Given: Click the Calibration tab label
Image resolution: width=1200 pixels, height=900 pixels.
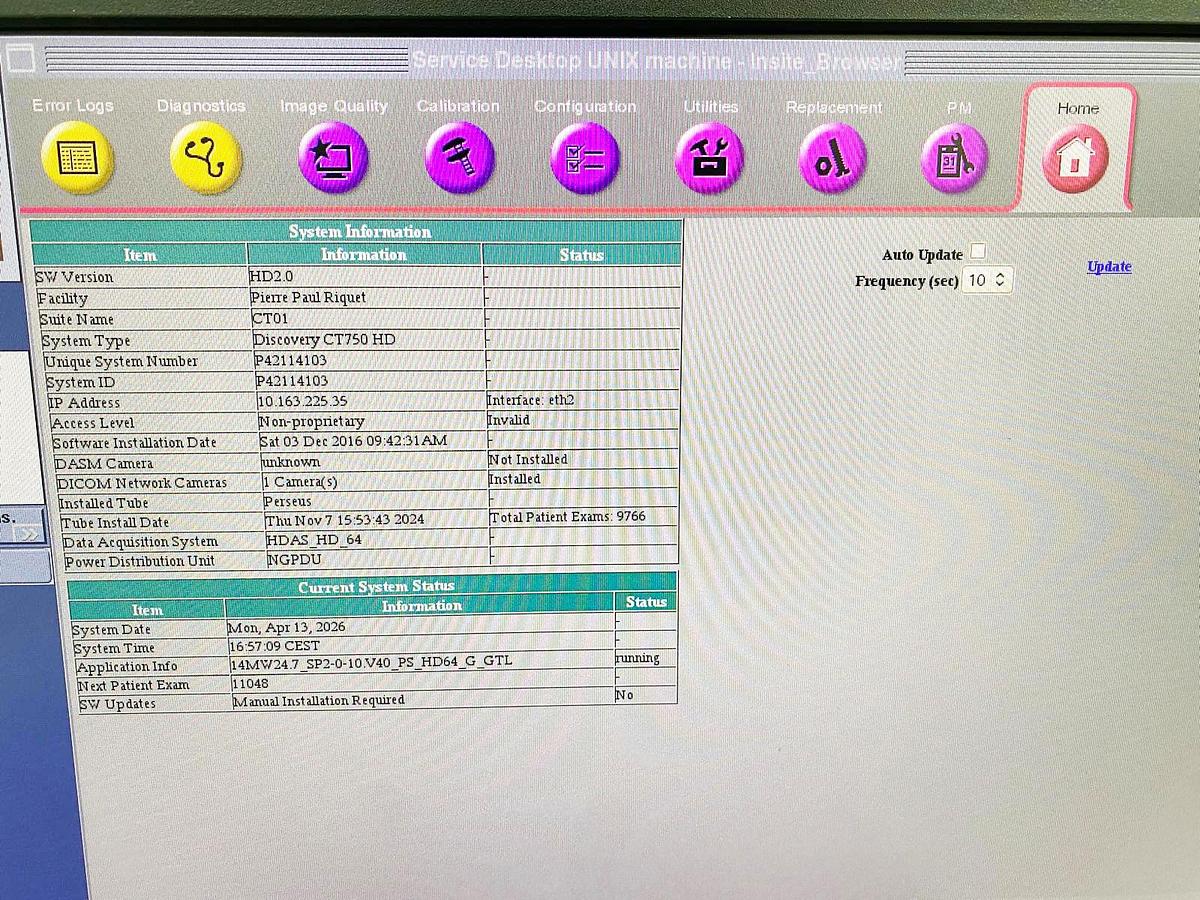Looking at the screenshot, I should pos(458,106).
